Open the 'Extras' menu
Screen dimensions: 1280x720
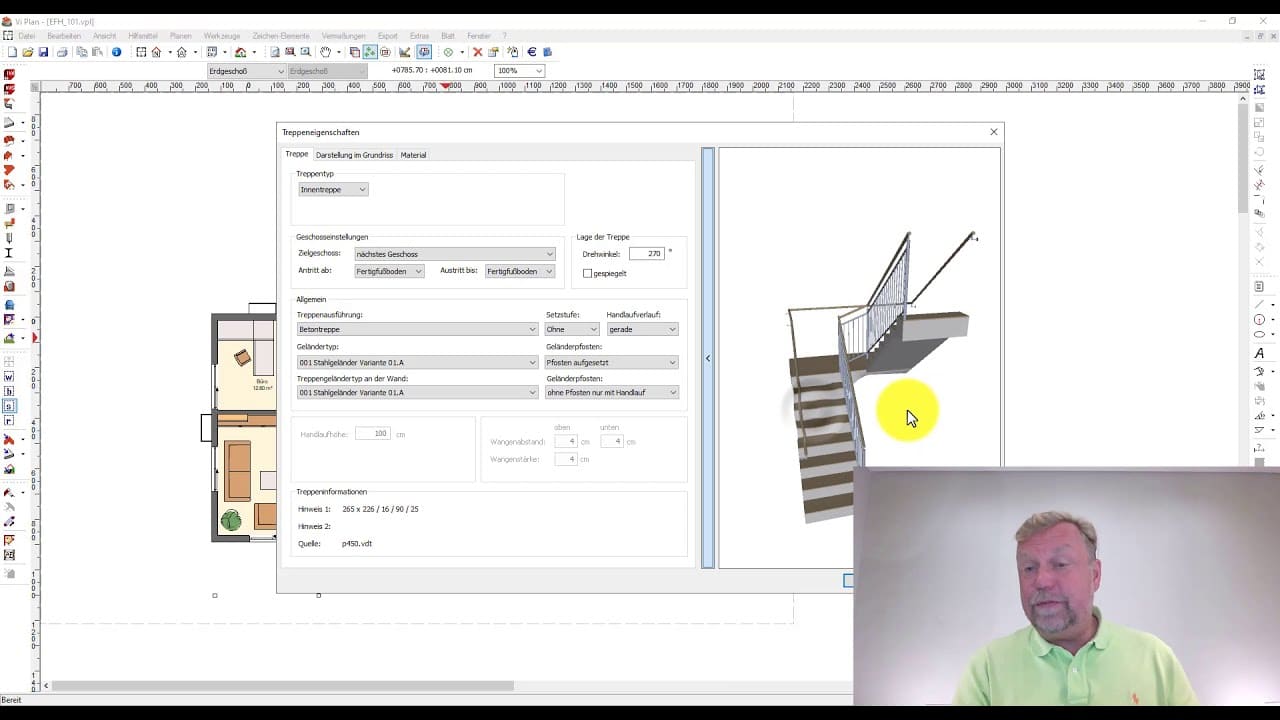[x=419, y=36]
